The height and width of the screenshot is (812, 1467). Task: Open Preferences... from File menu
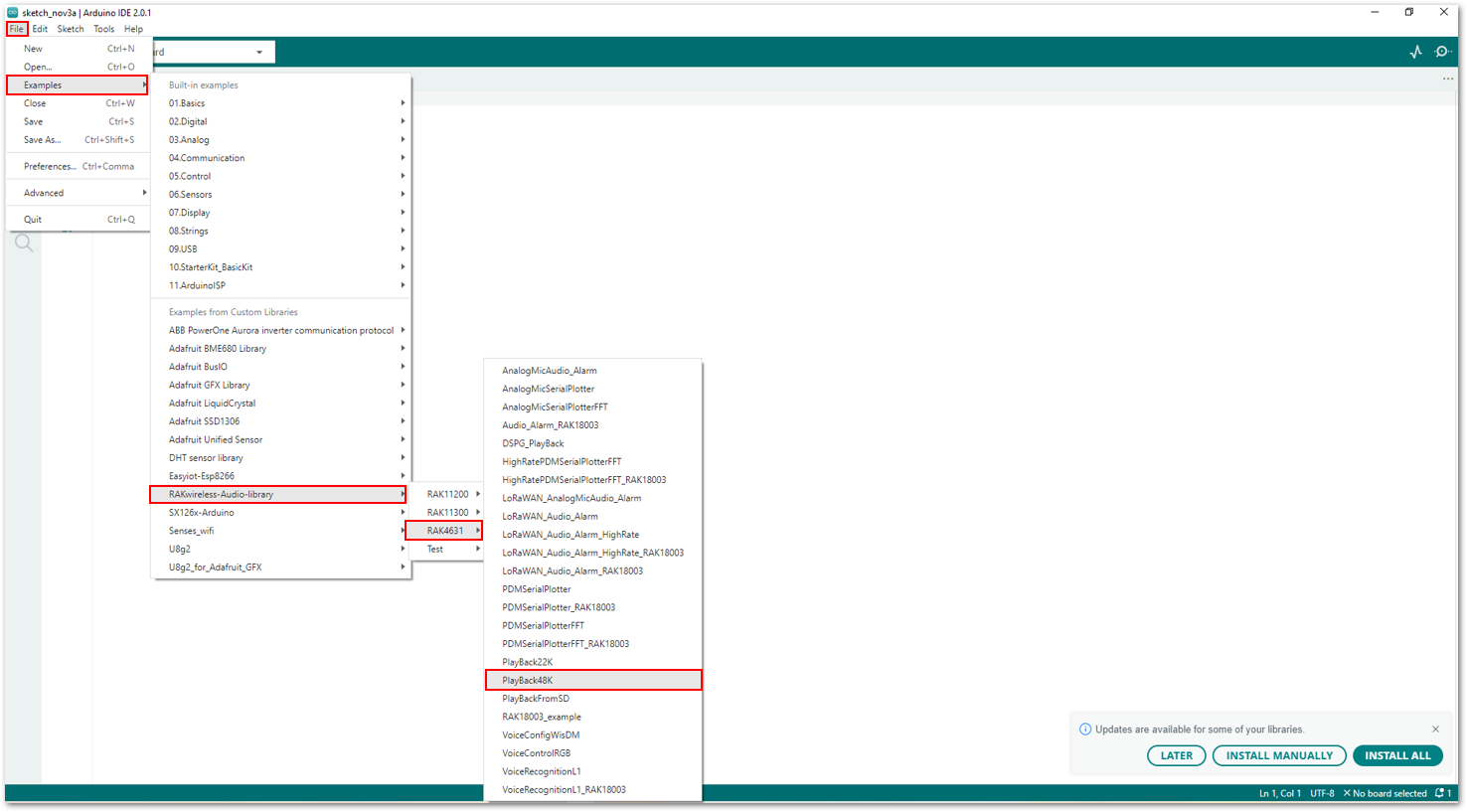[x=79, y=167]
